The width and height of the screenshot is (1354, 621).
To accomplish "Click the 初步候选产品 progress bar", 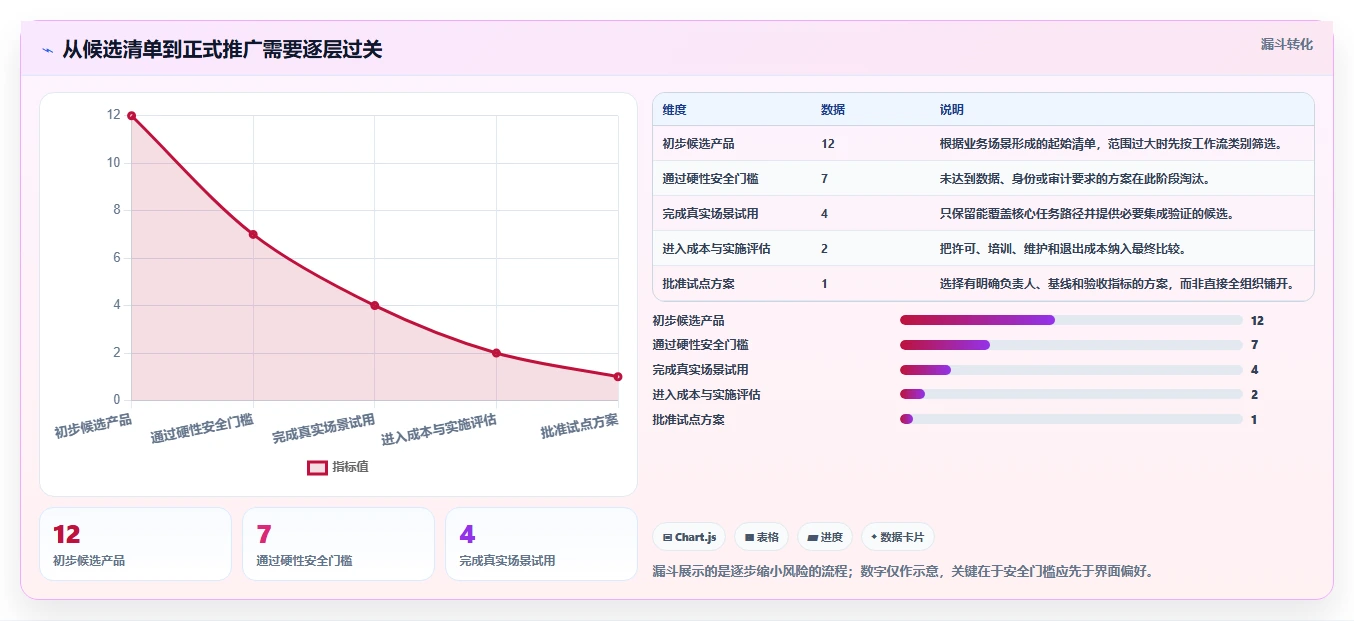I will pos(1071,320).
